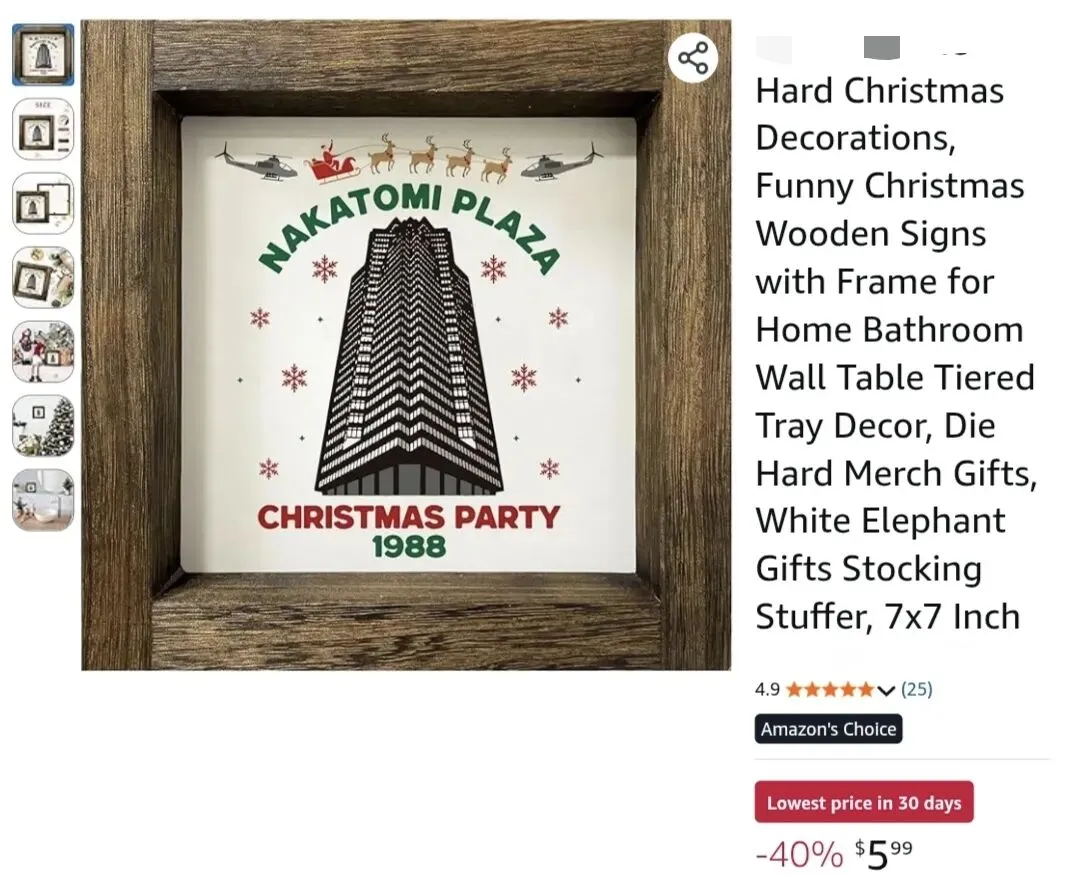Select the fifth thumbnail showing Santa
Viewport: 1080px width, 876px height.
(43, 352)
